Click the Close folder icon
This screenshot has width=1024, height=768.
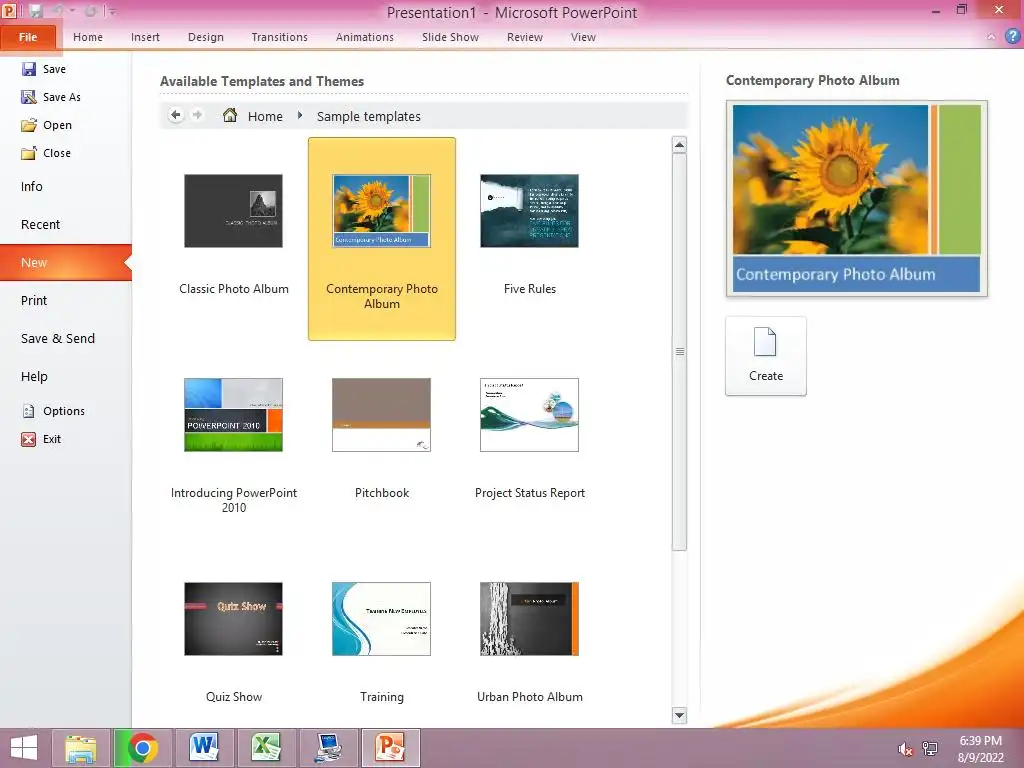(x=29, y=153)
